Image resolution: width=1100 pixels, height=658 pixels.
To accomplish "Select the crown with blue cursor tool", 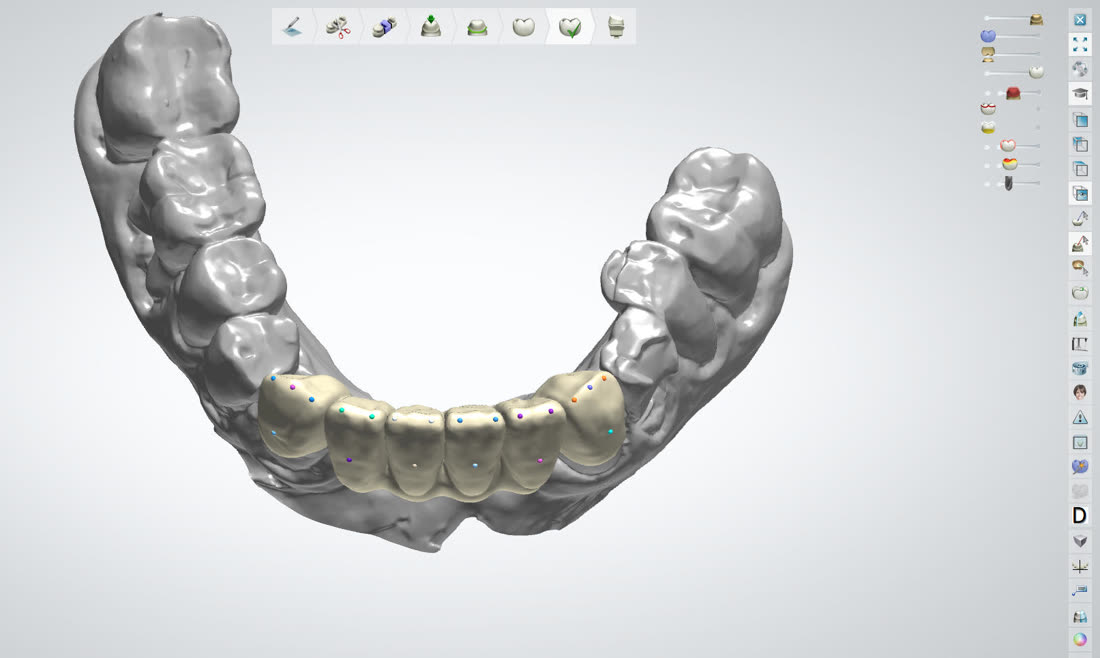I will (1080, 219).
